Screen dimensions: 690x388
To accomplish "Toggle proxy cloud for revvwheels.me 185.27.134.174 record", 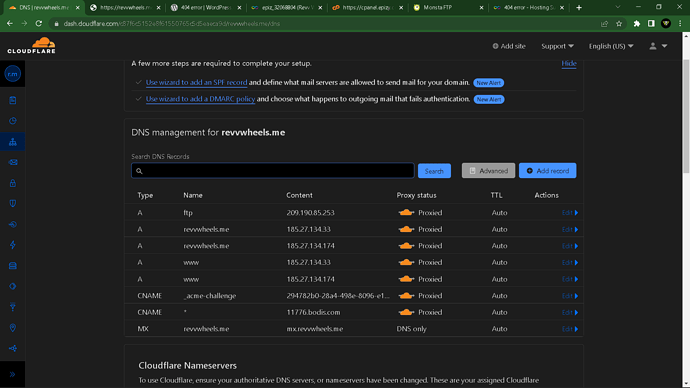I will click(406, 246).
